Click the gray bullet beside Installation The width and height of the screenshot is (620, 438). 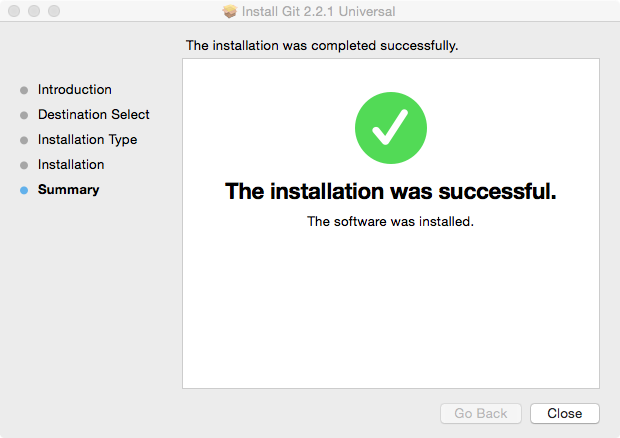24,165
